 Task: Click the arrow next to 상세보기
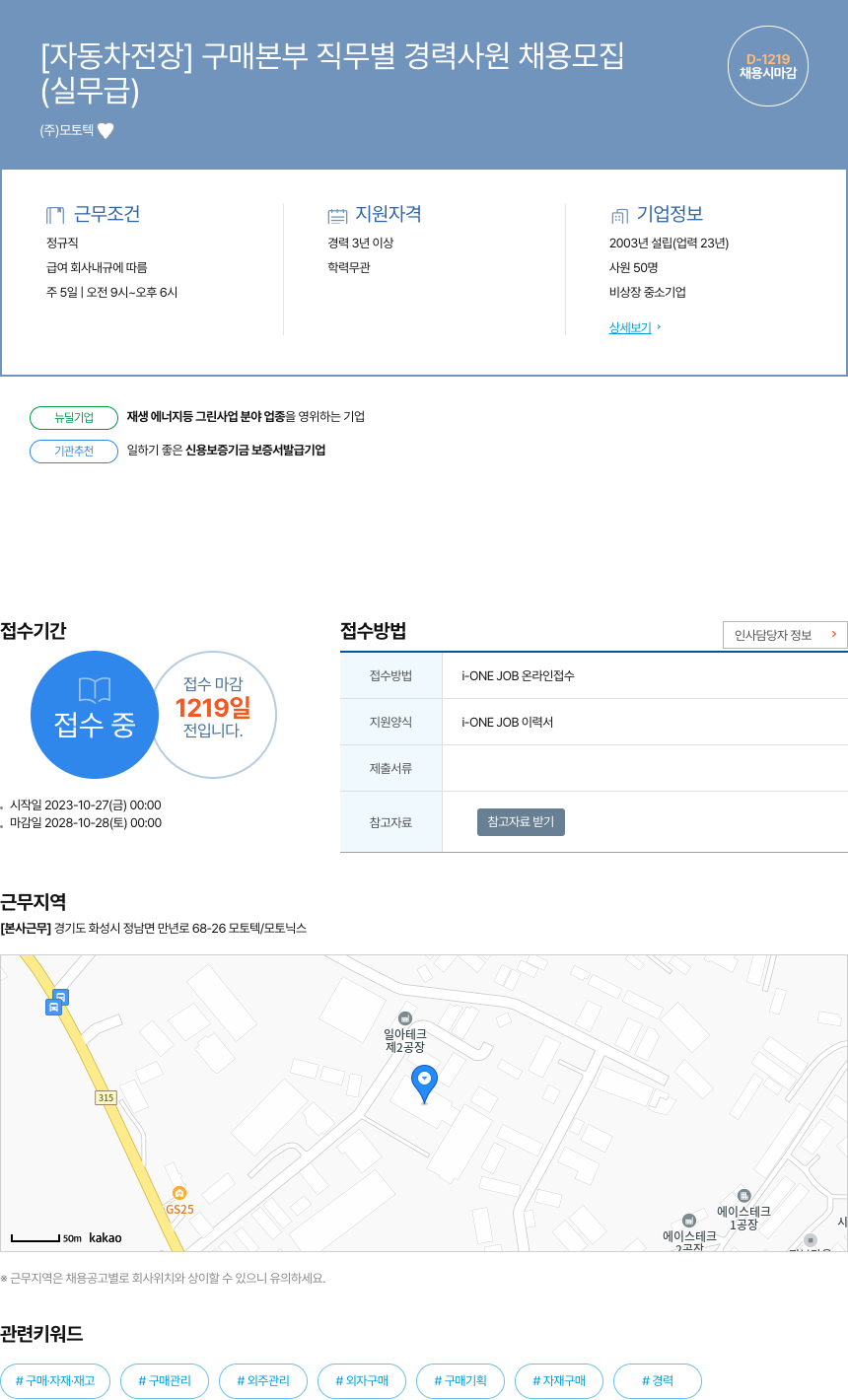(x=659, y=327)
